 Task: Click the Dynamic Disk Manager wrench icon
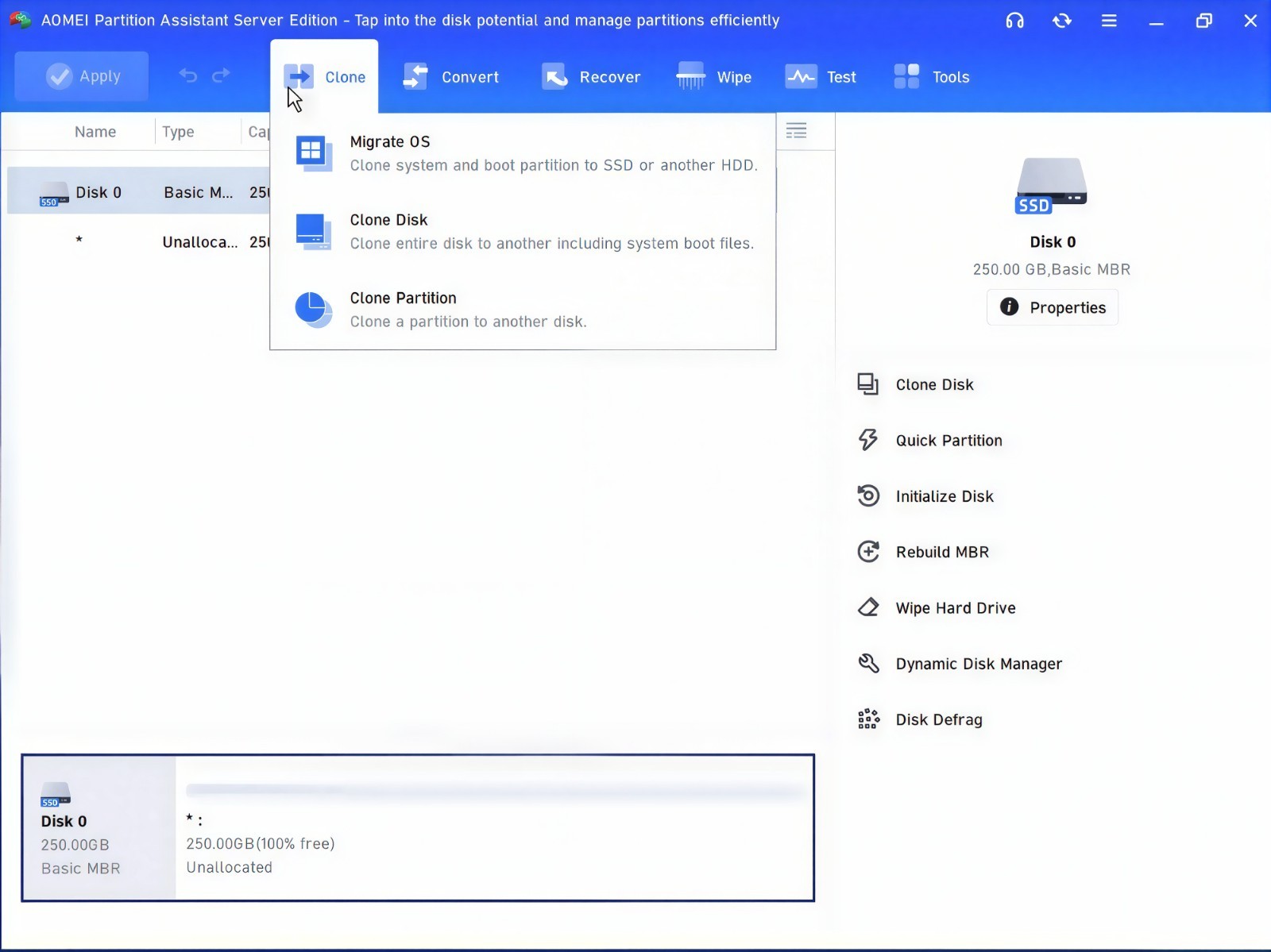pyautogui.click(x=867, y=663)
